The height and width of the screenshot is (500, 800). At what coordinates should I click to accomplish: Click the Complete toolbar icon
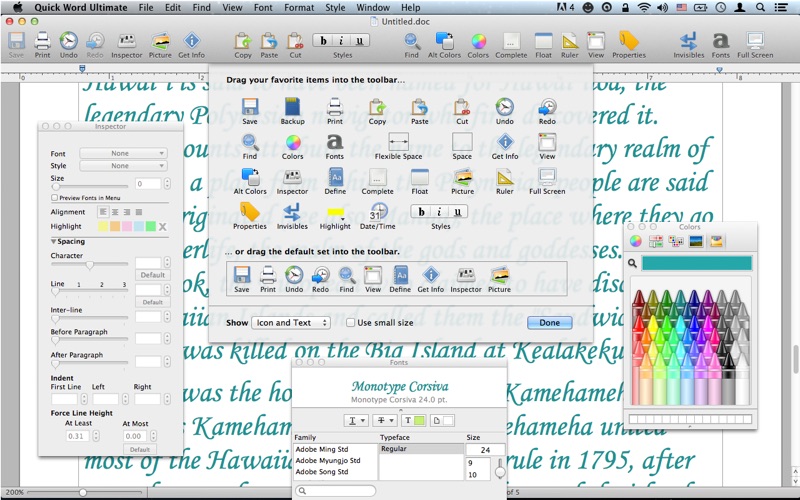coord(511,41)
